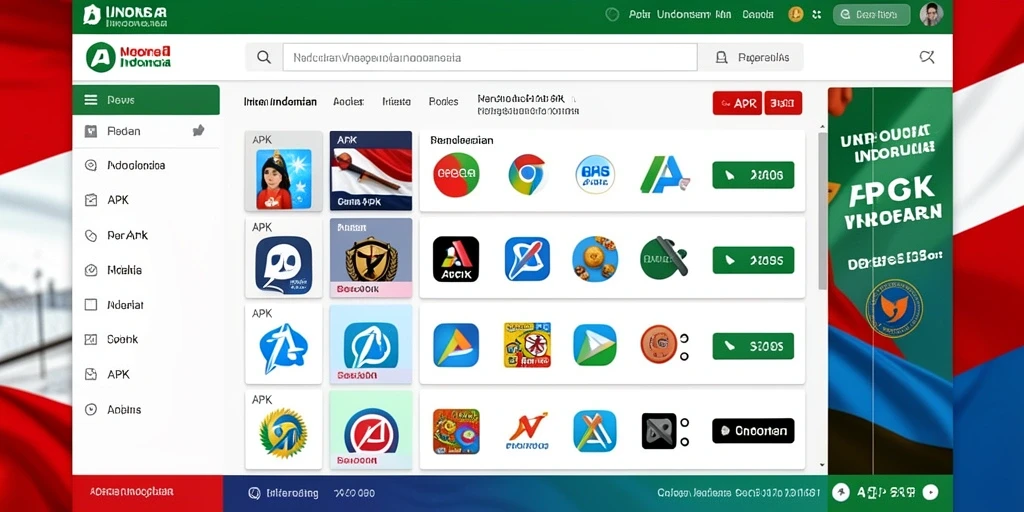Open the Aoder tab

click(x=348, y=102)
